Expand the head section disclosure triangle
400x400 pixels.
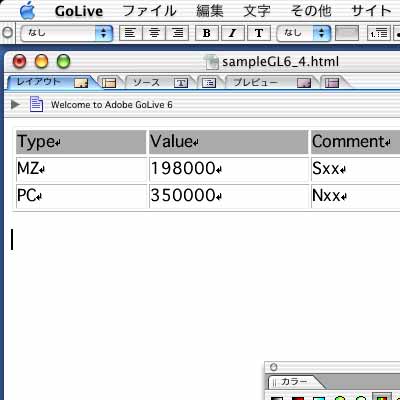[x=15, y=104]
